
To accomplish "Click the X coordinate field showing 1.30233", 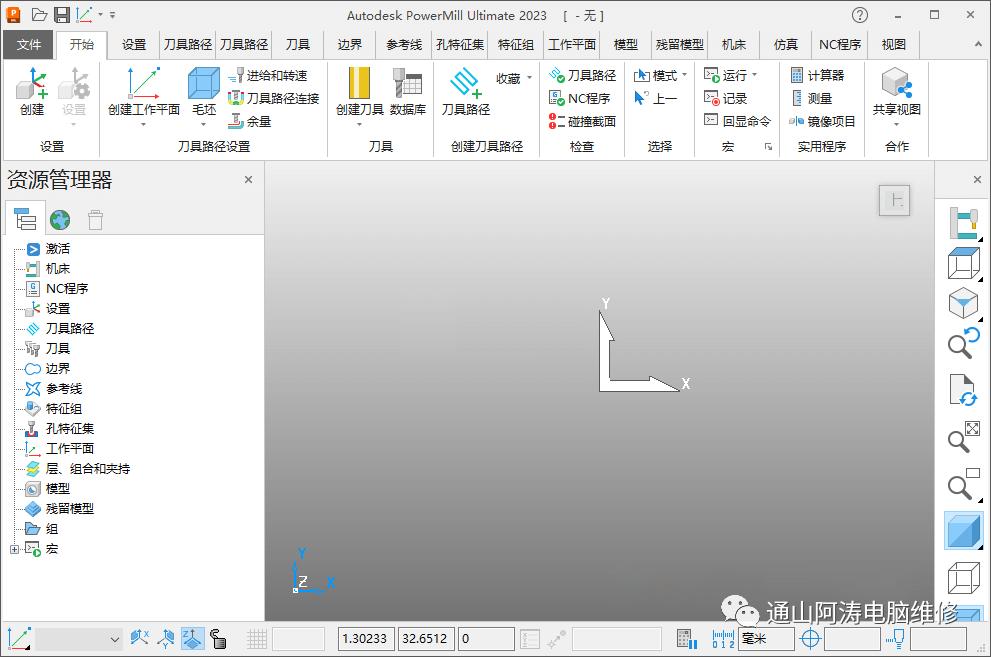I will 366,639.
